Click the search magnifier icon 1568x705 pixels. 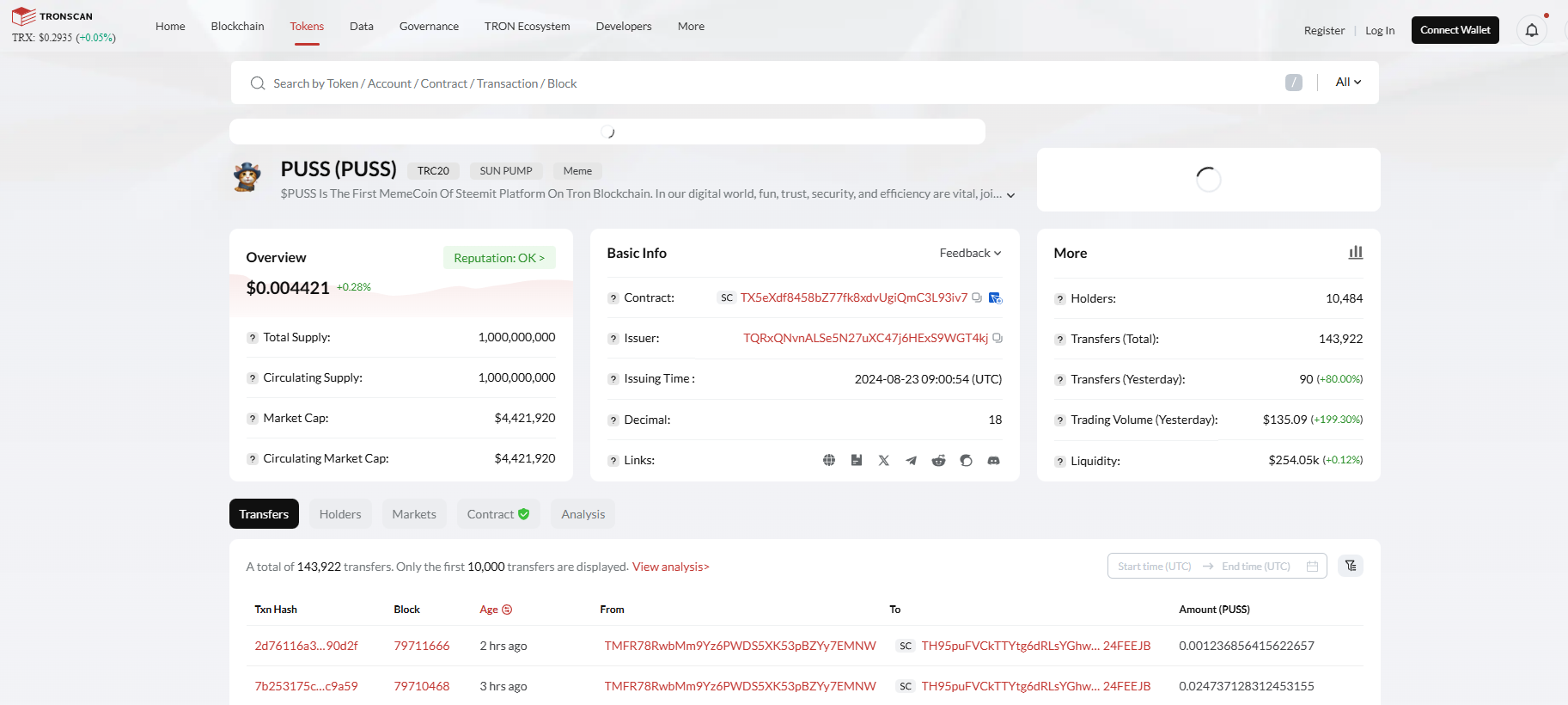click(258, 83)
